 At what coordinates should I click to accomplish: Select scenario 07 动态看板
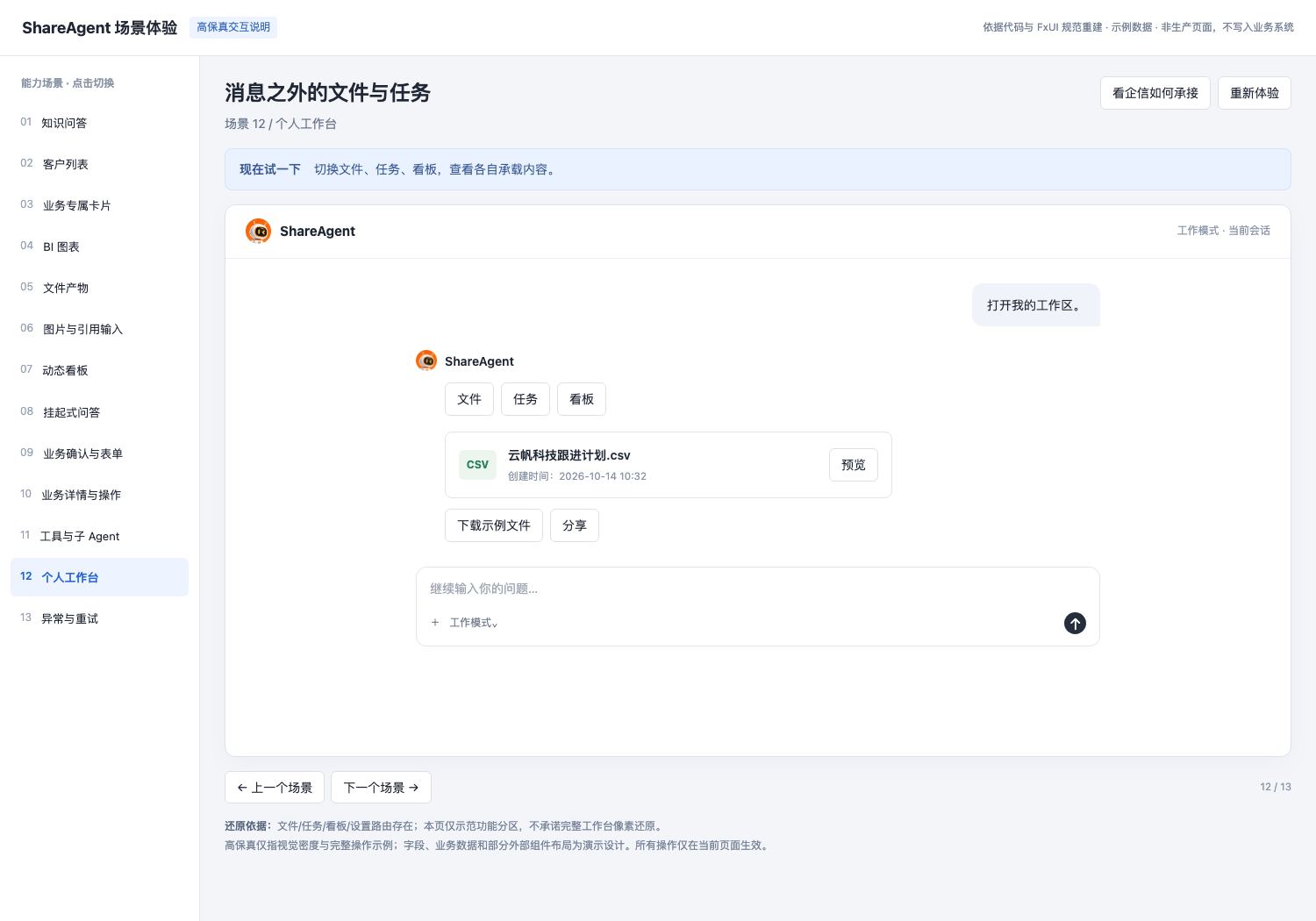click(x=99, y=370)
